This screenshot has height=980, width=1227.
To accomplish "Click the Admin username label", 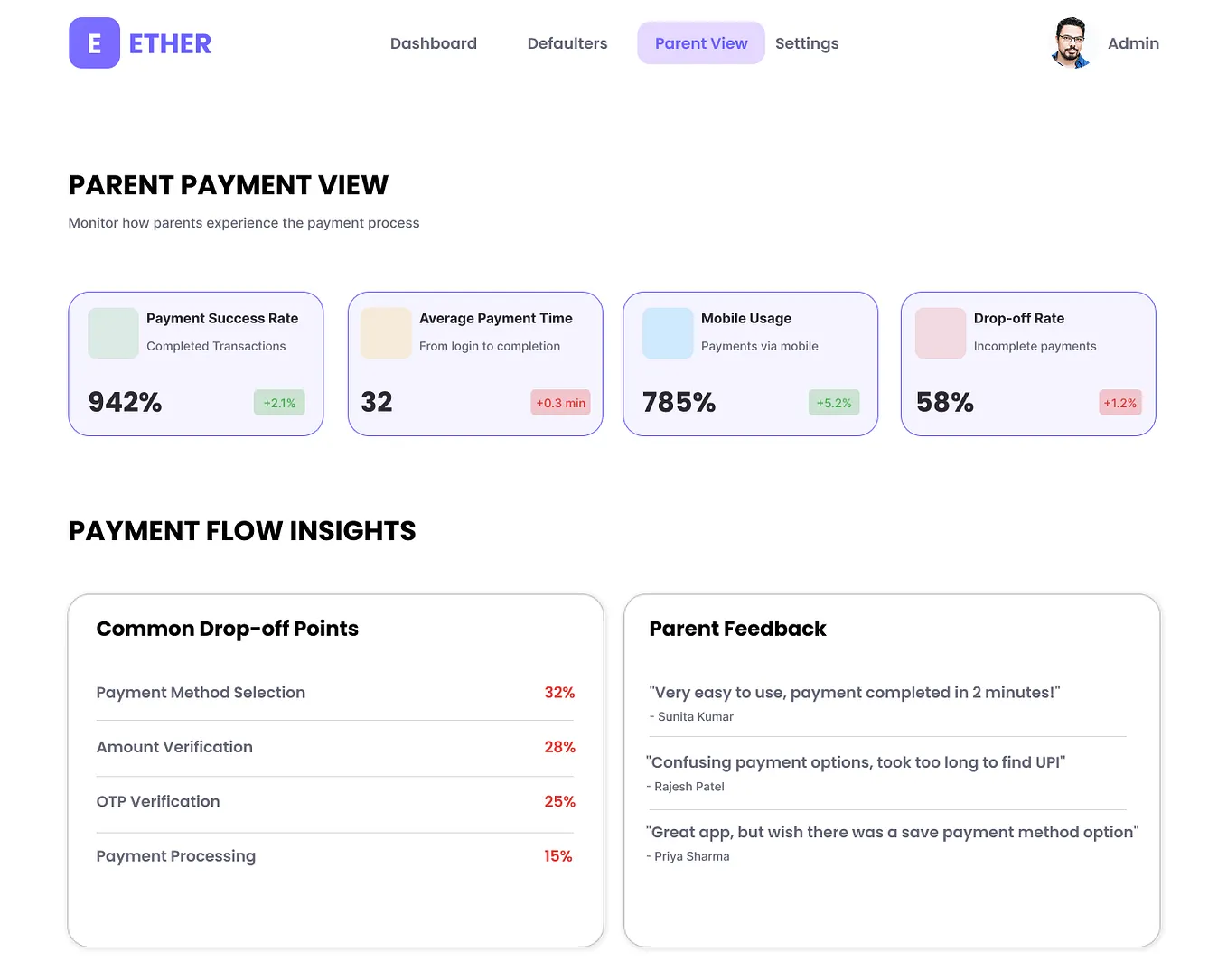I will point(1133,43).
